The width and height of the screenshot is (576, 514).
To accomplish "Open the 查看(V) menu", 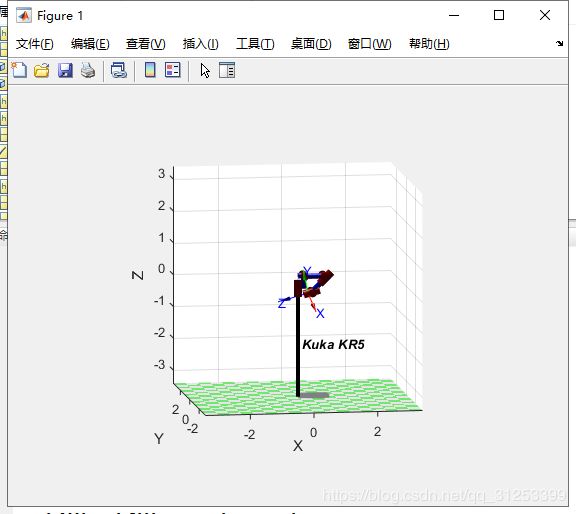I will coord(145,44).
